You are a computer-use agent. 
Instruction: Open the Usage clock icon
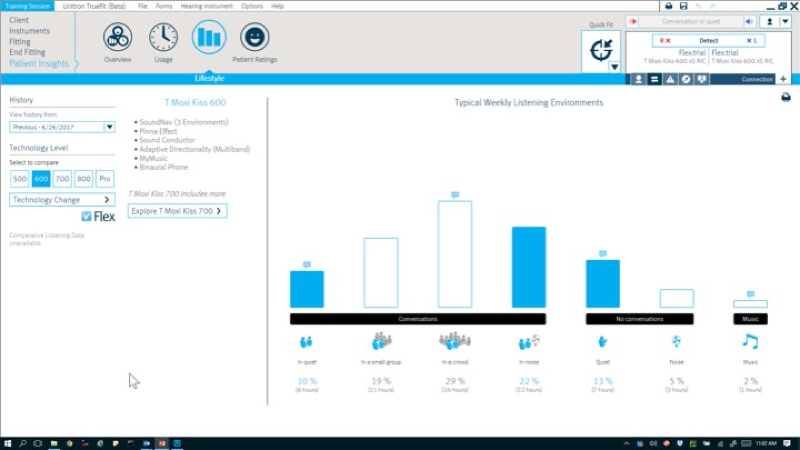click(163, 37)
